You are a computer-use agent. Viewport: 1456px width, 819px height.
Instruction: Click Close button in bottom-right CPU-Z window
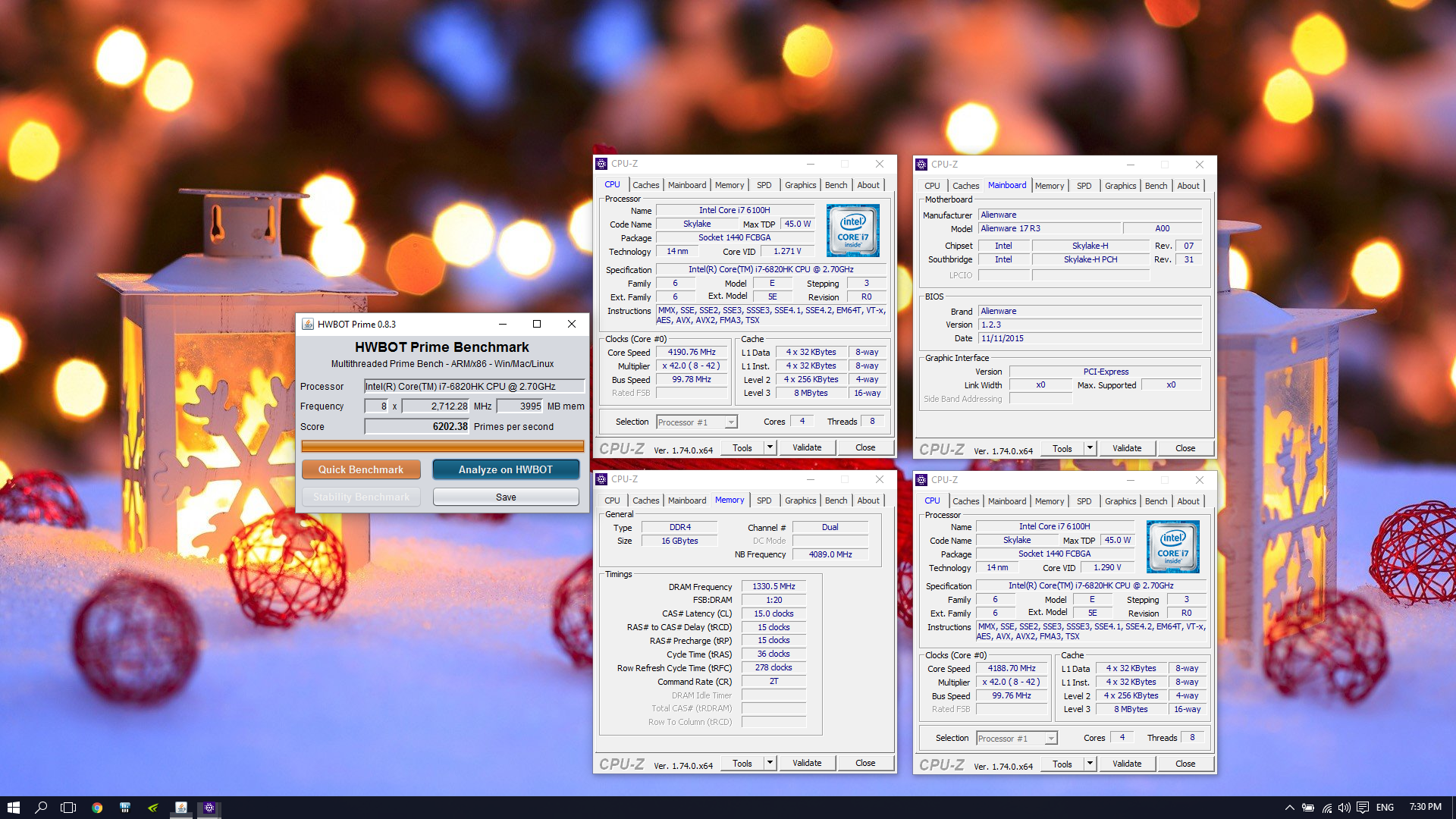pos(1185,764)
